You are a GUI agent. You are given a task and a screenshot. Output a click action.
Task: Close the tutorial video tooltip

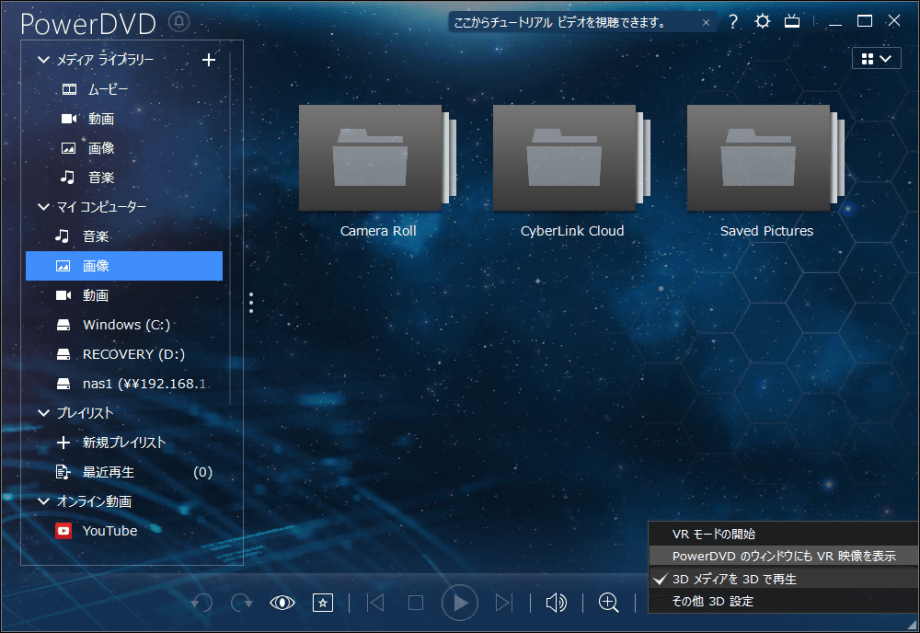point(706,23)
